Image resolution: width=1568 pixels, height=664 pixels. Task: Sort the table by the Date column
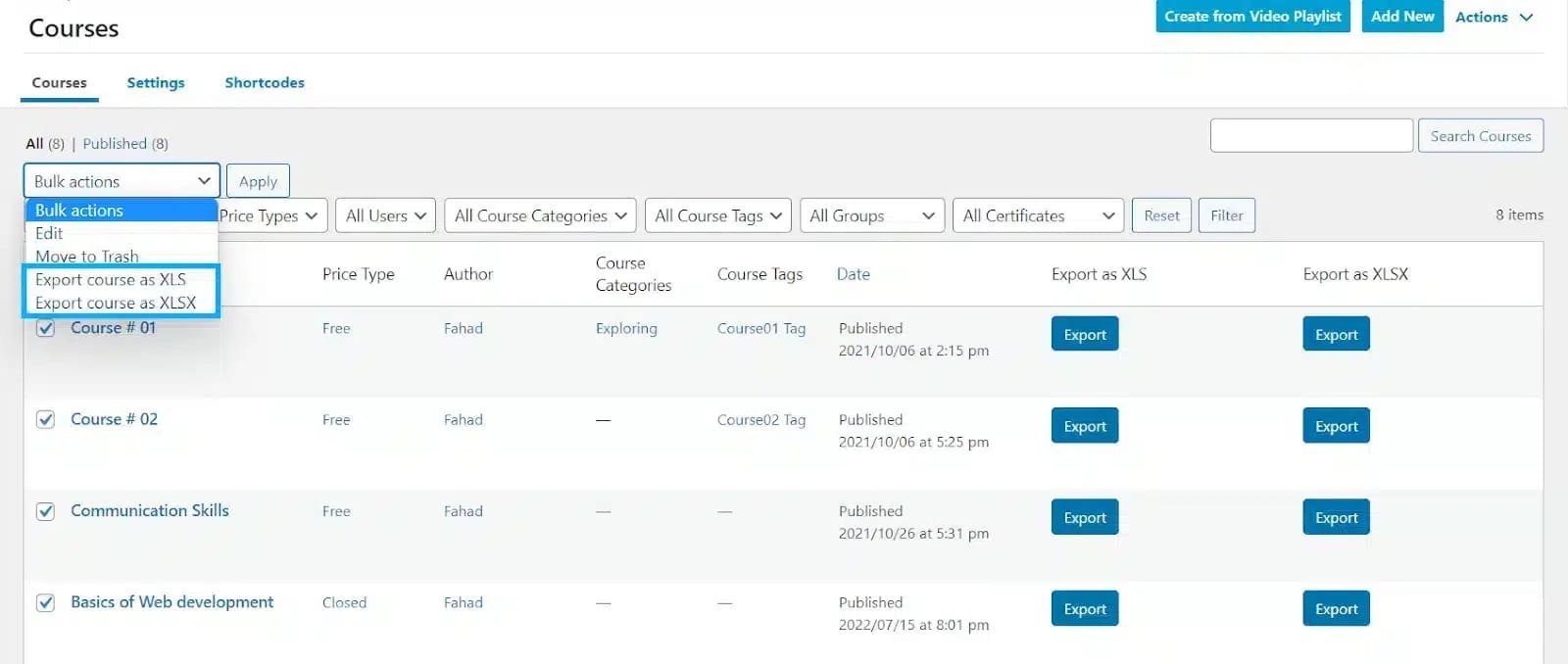click(x=853, y=274)
